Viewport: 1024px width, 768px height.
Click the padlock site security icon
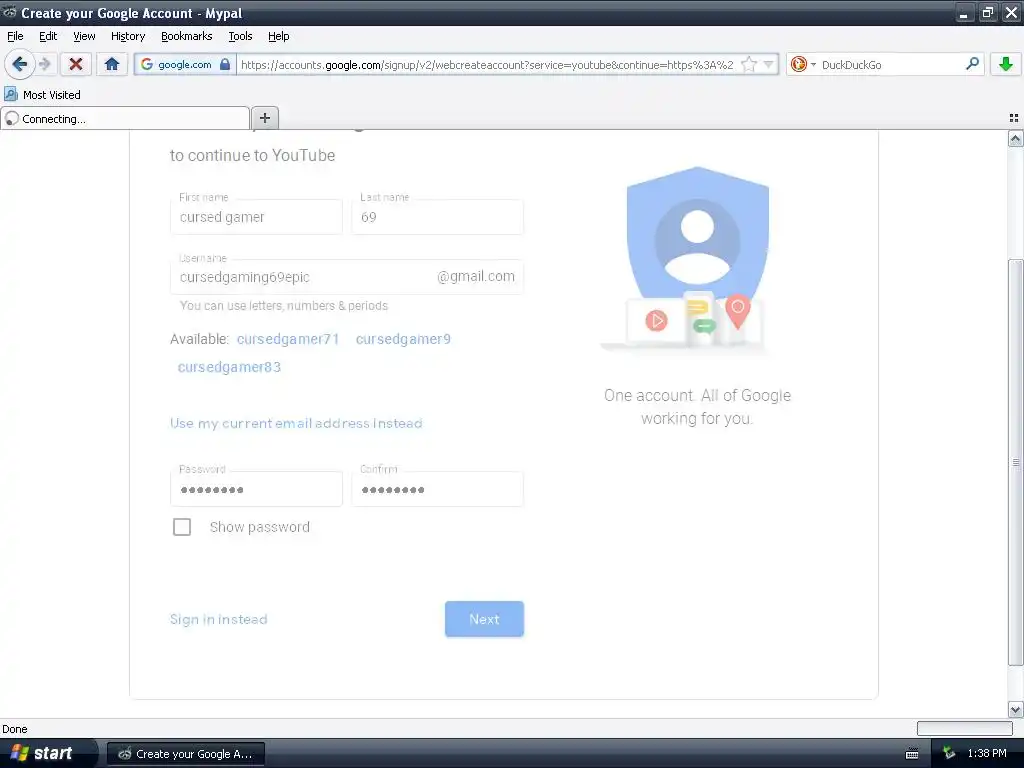pos(225,64)
